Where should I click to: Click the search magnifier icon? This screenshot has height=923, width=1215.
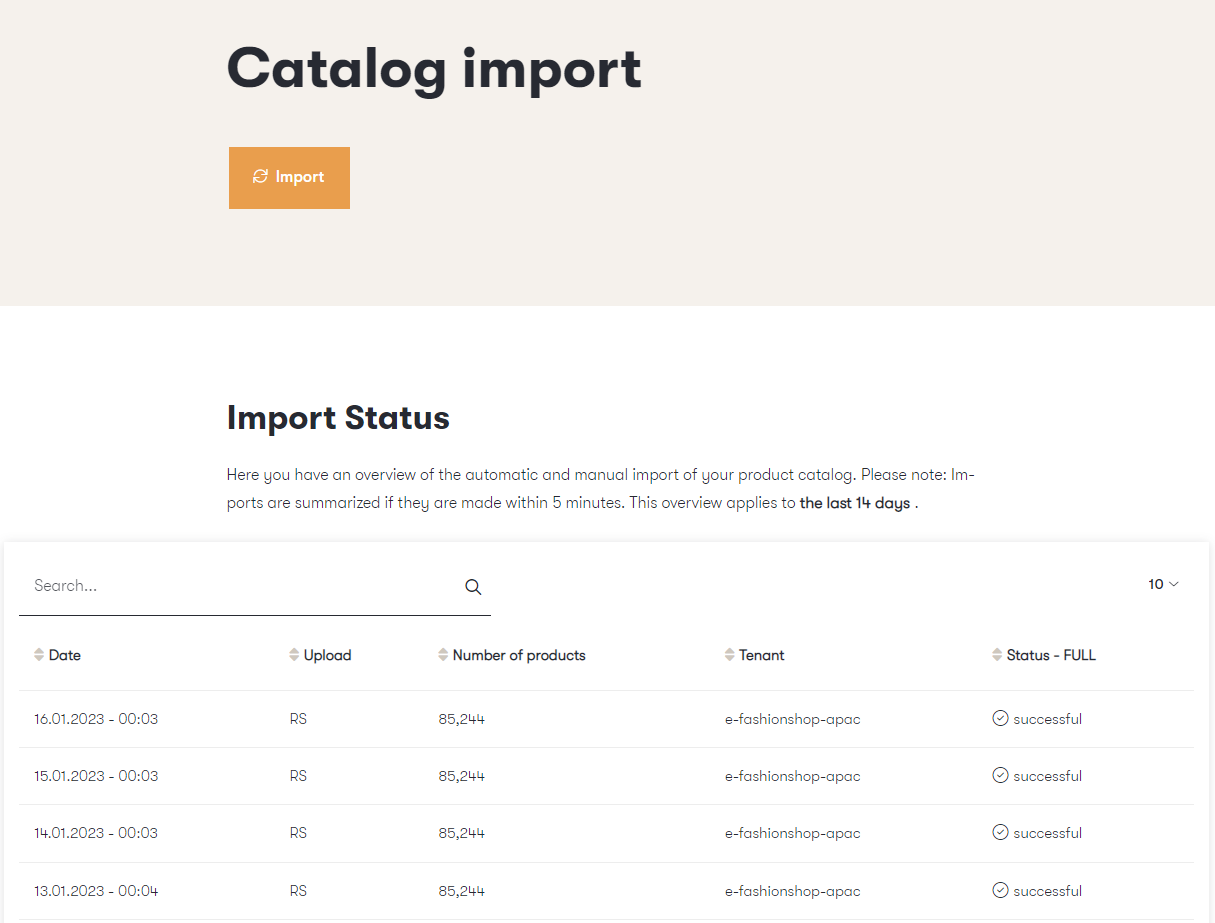473,587
